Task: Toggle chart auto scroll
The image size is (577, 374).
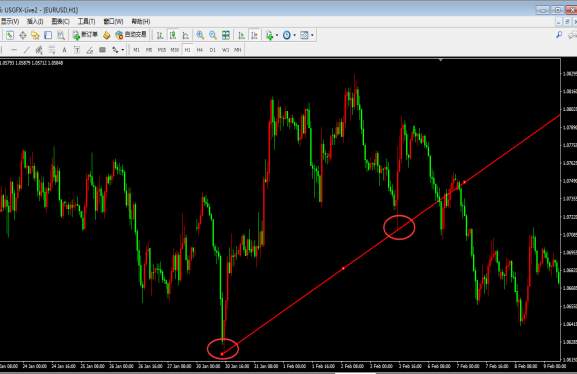Action: 241,35
